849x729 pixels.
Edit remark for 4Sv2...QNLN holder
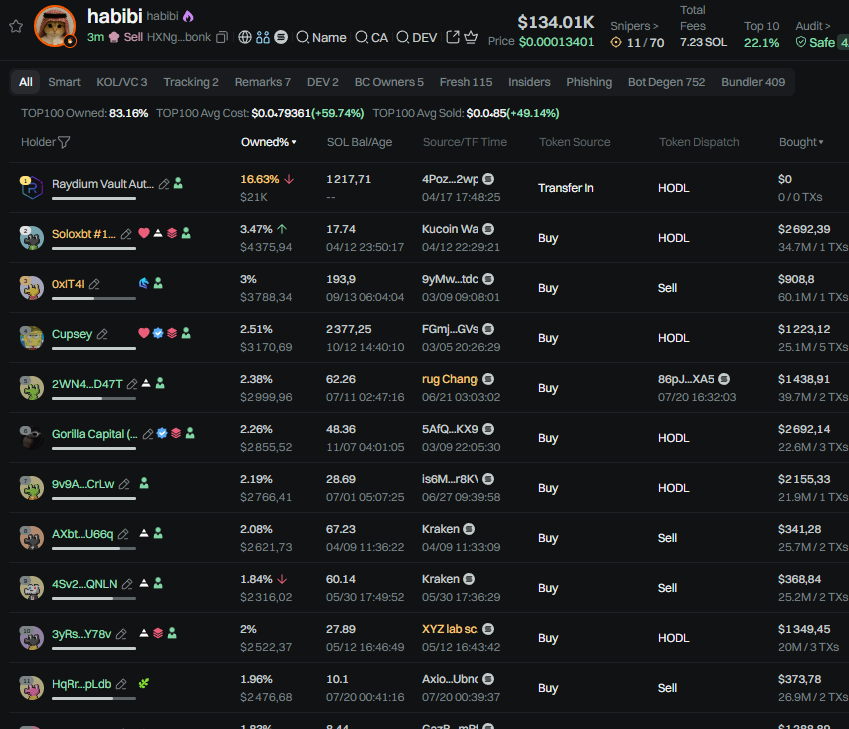point(127,584)
